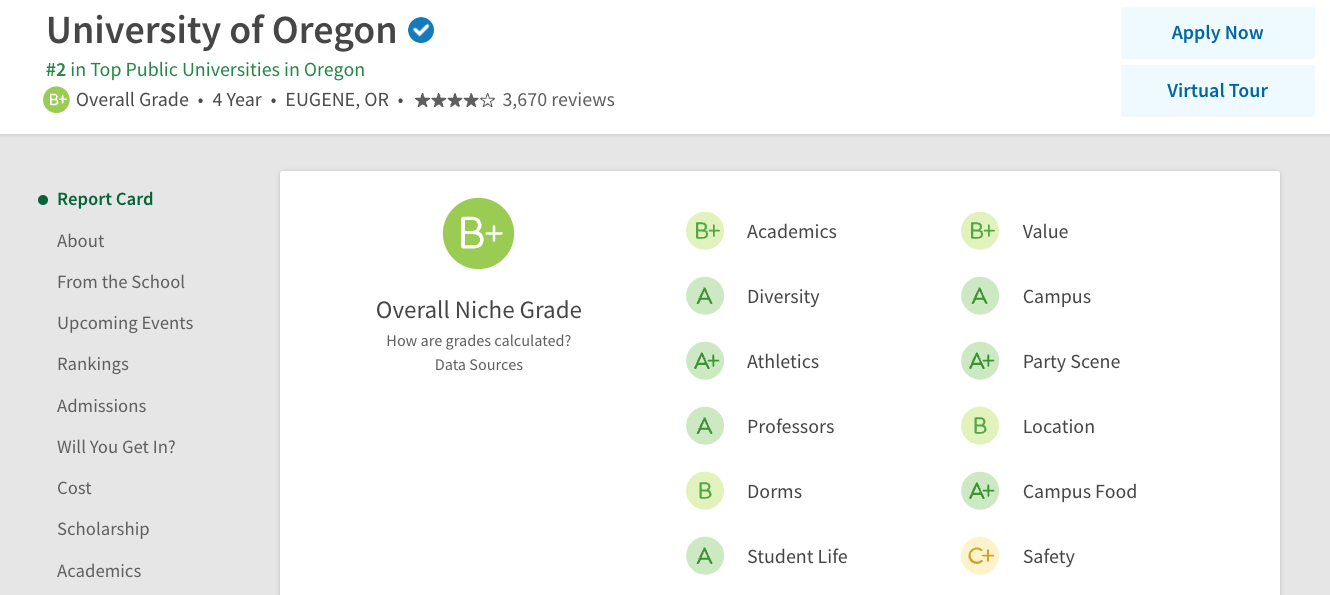Image resolution: width=1330 pixels, height=595 pixels.
Task: Click the A Diversity grade badge
Action: click(x=705, y=297)
